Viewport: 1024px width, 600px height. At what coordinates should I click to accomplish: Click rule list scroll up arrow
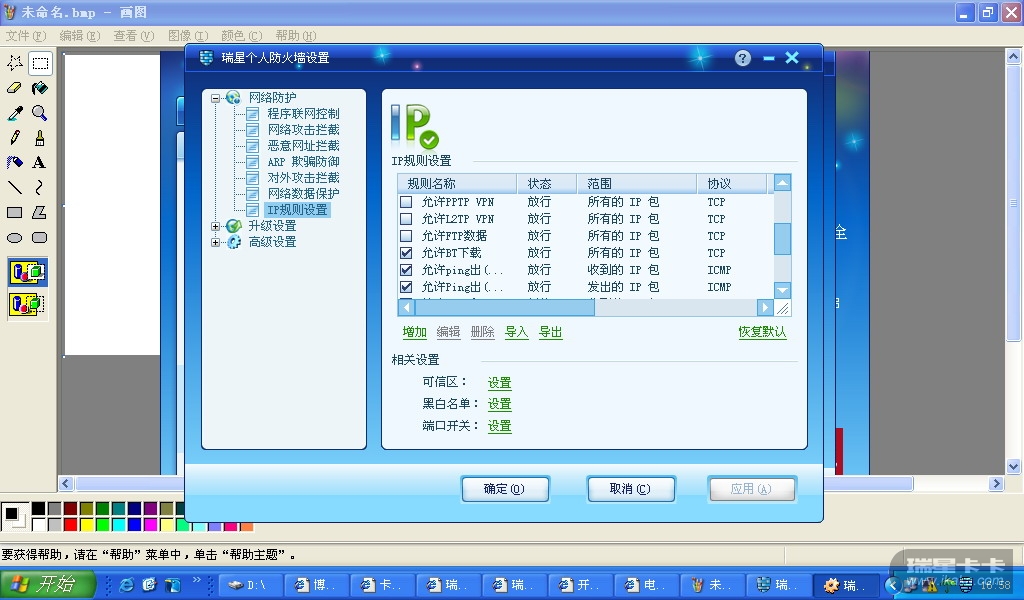point(782,182)
